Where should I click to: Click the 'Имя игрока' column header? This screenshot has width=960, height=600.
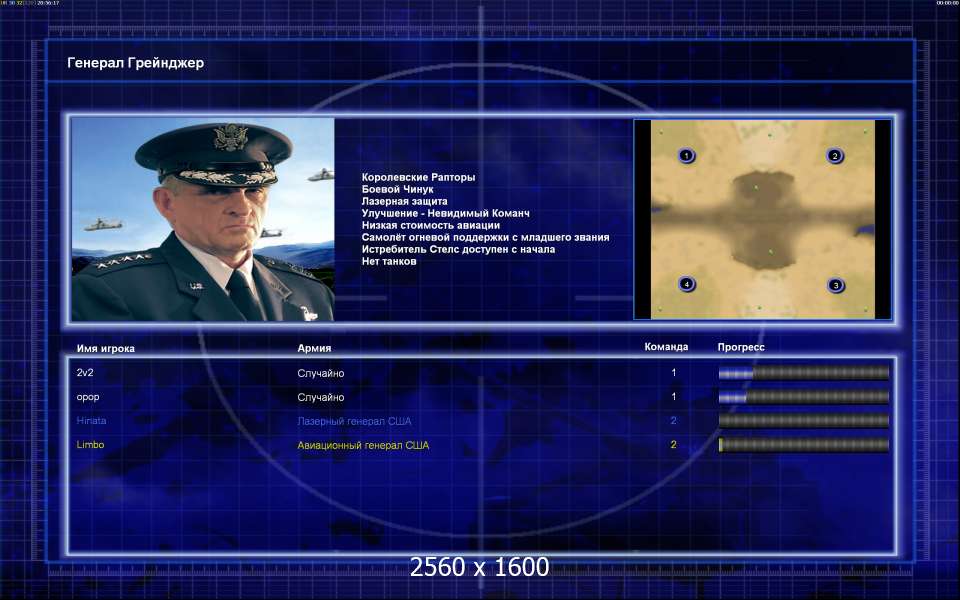click(x=105, y=348)
